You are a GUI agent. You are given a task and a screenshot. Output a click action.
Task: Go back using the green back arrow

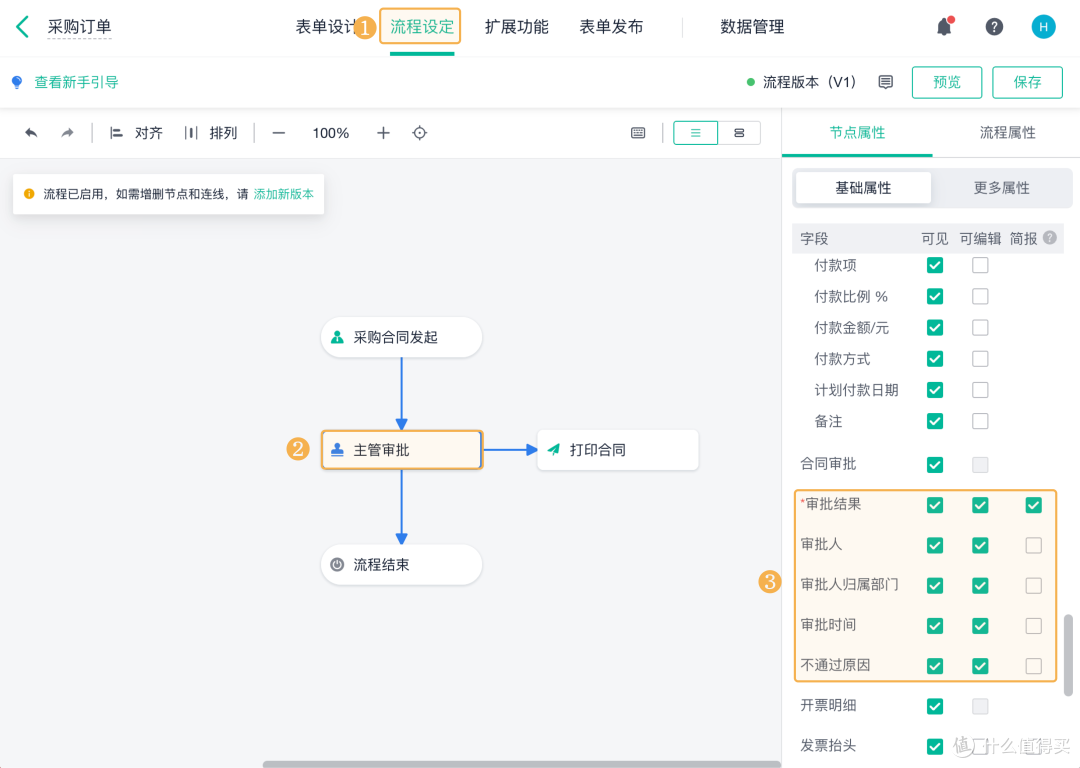pyautogui.click(x=22, y=27)
